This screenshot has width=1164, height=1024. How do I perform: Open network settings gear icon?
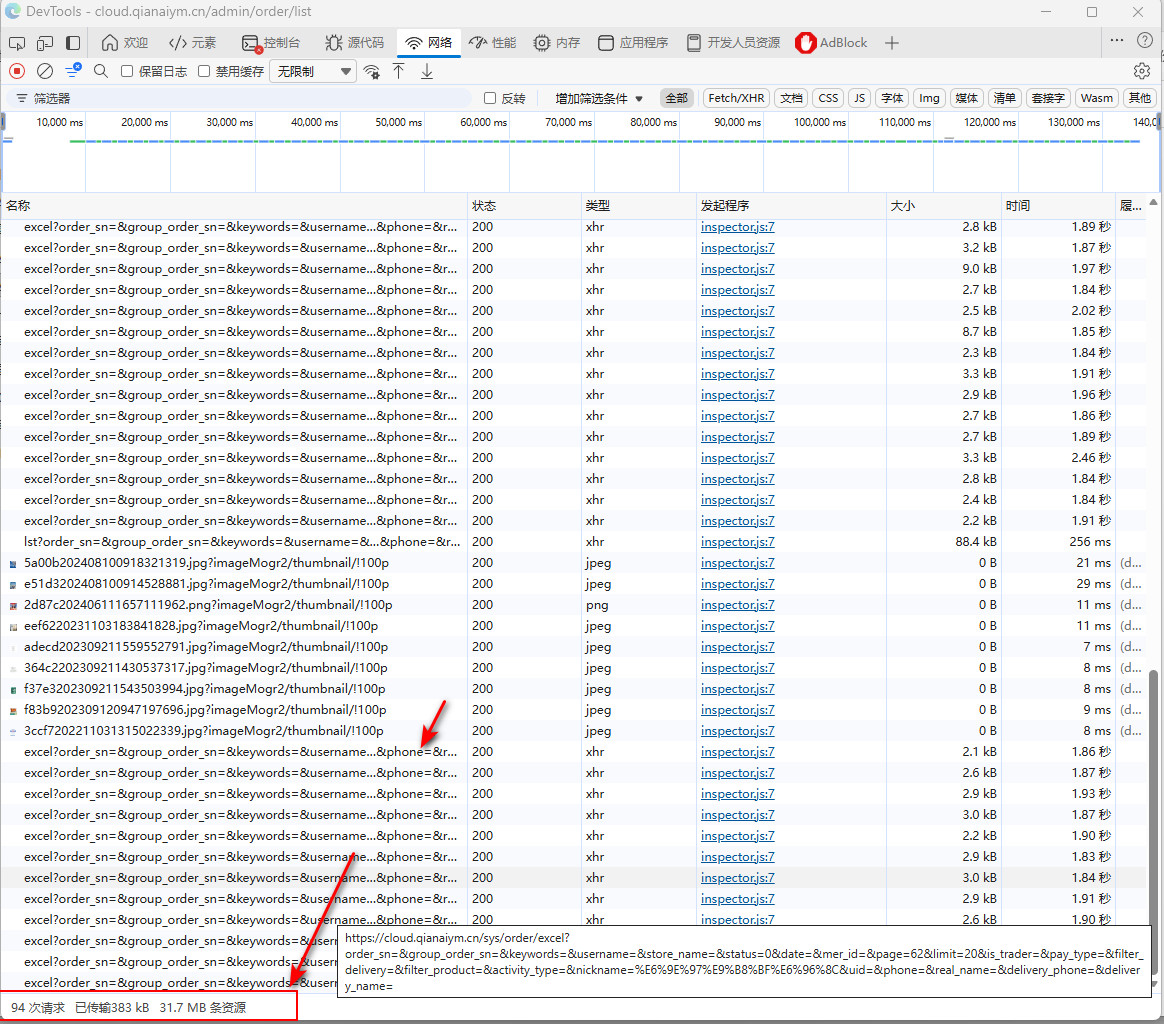(x=1142, y=71)
